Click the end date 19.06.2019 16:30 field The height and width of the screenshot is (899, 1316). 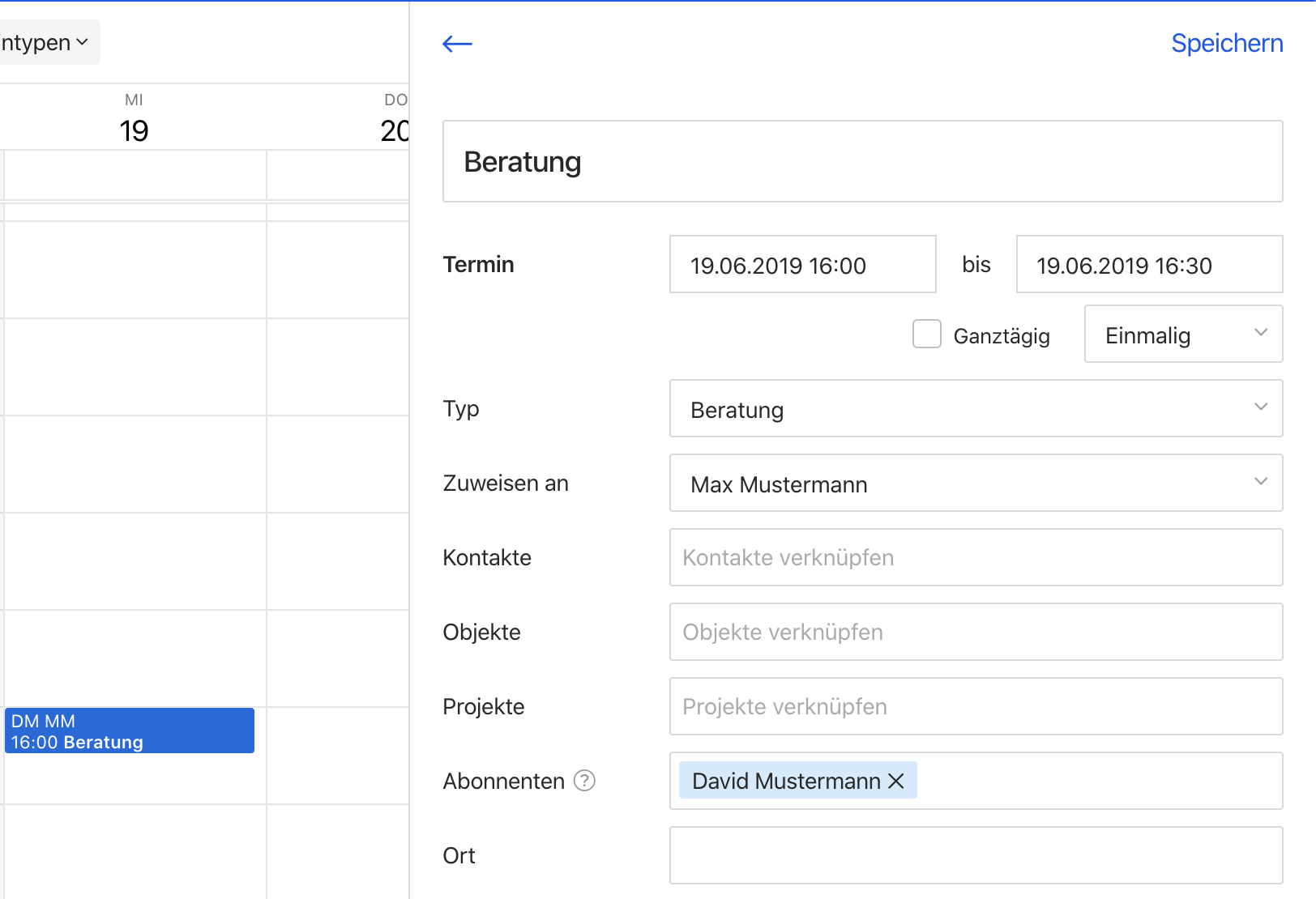[x=1148, y=265]
